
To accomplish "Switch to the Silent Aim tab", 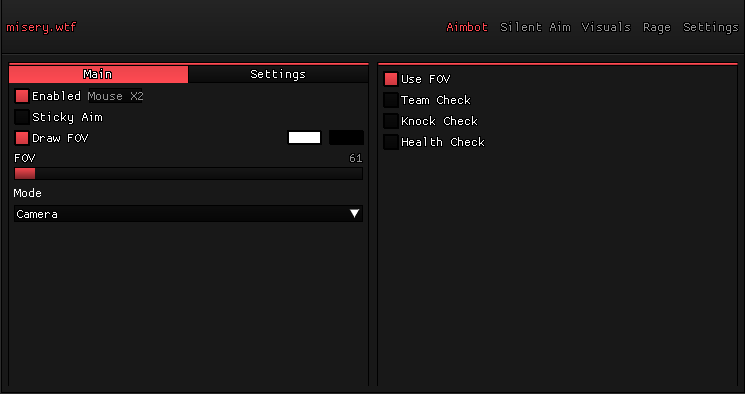I will tap(535, 27).
